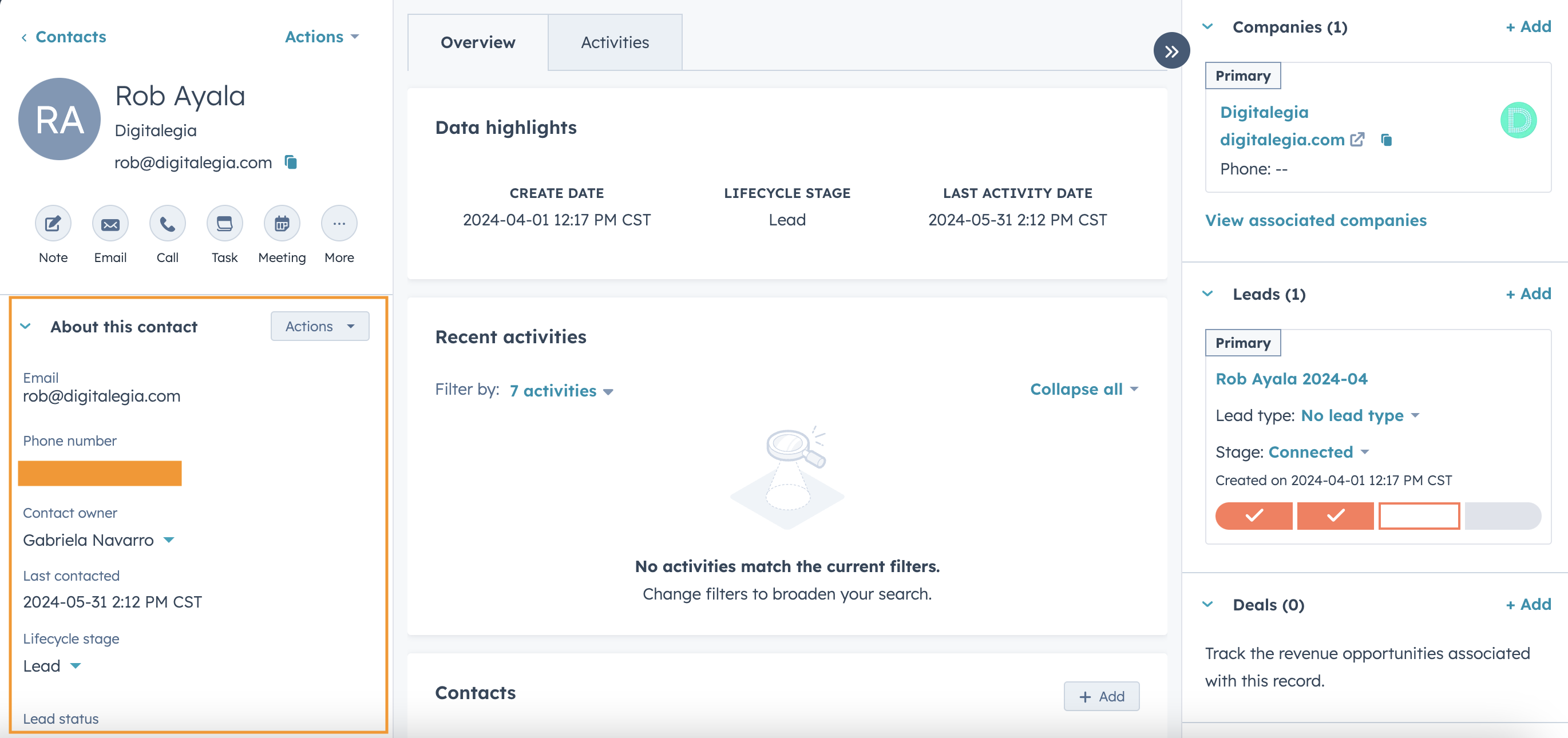The width and height of the screenshot is (1568, 738).
Task: Open the More actions ellipsis icon
Action: tap(339, 223)
